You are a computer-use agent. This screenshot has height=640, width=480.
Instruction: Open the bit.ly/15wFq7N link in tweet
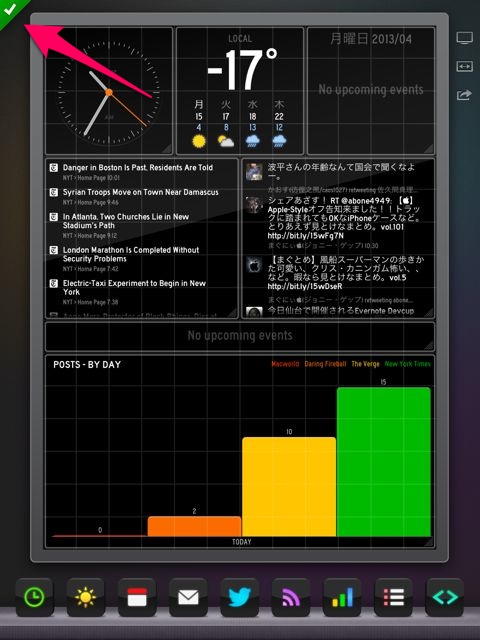305,236
